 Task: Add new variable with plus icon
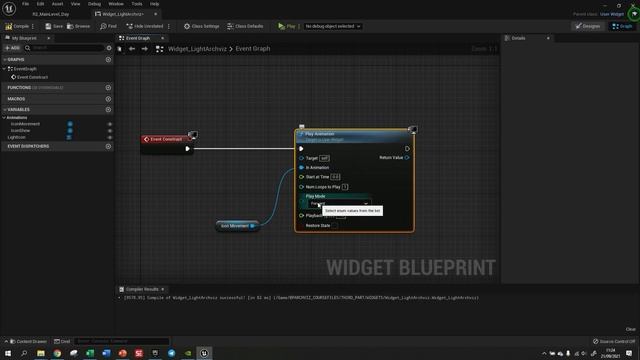point(108,109)
